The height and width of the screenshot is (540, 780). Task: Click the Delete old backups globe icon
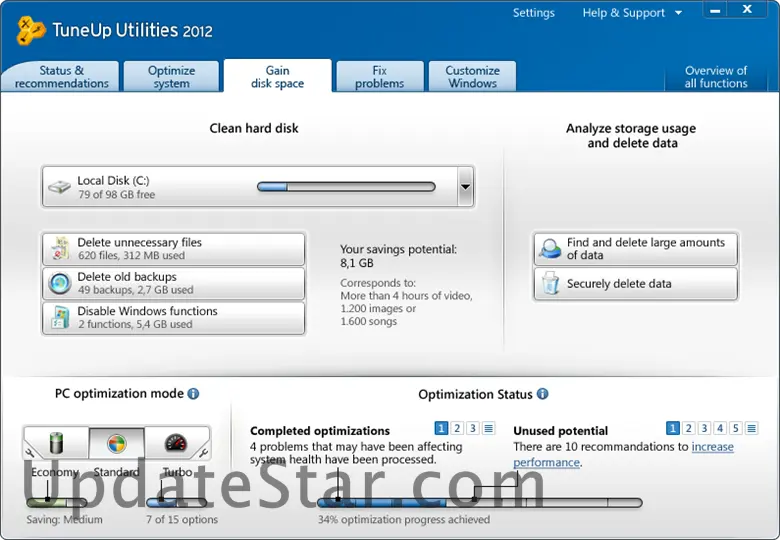(x=60, y=283)
